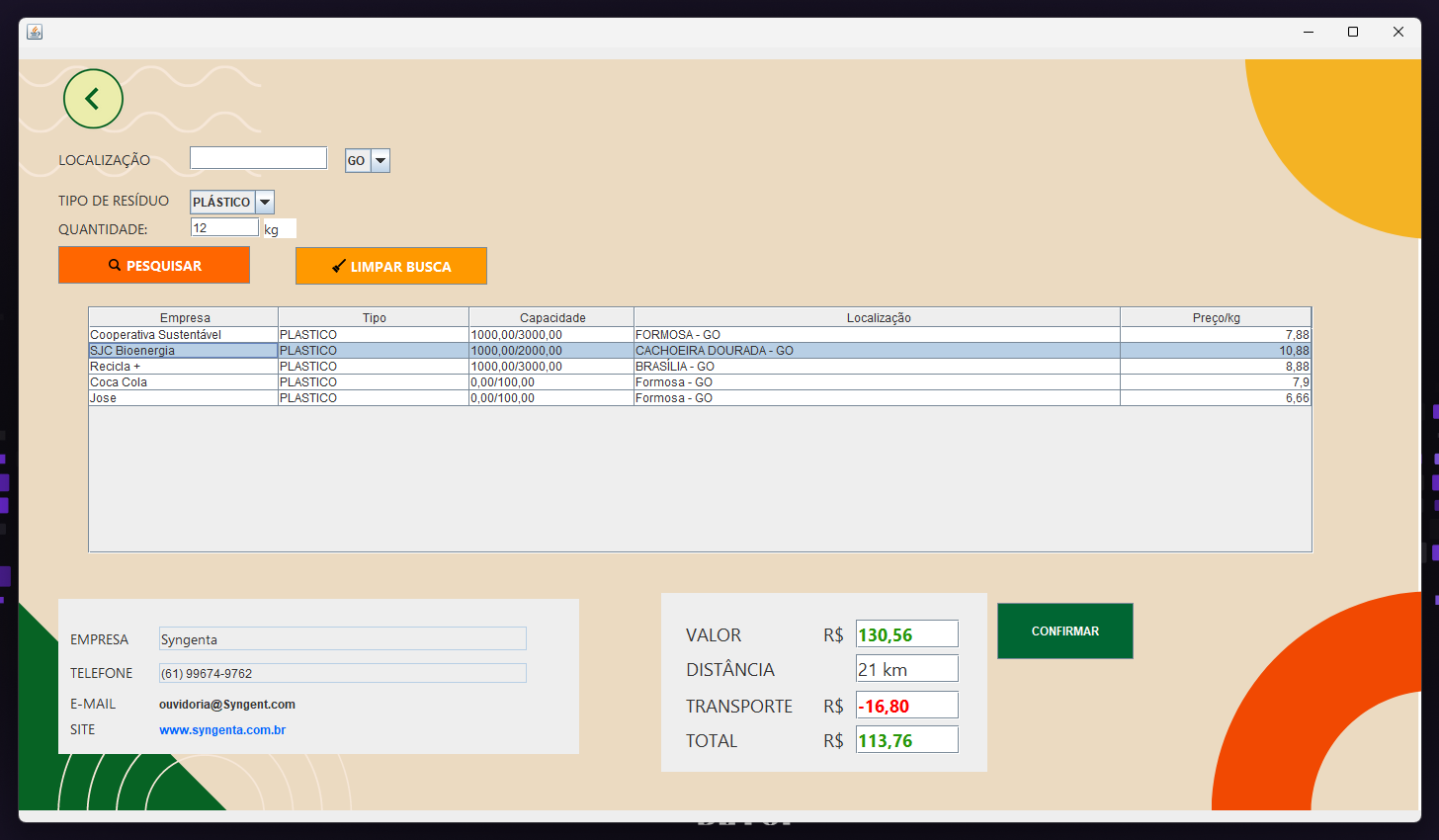Go back using the green arrow button
The height and width of the screenshot is (840, 1439).
click(x=93, y=99)
